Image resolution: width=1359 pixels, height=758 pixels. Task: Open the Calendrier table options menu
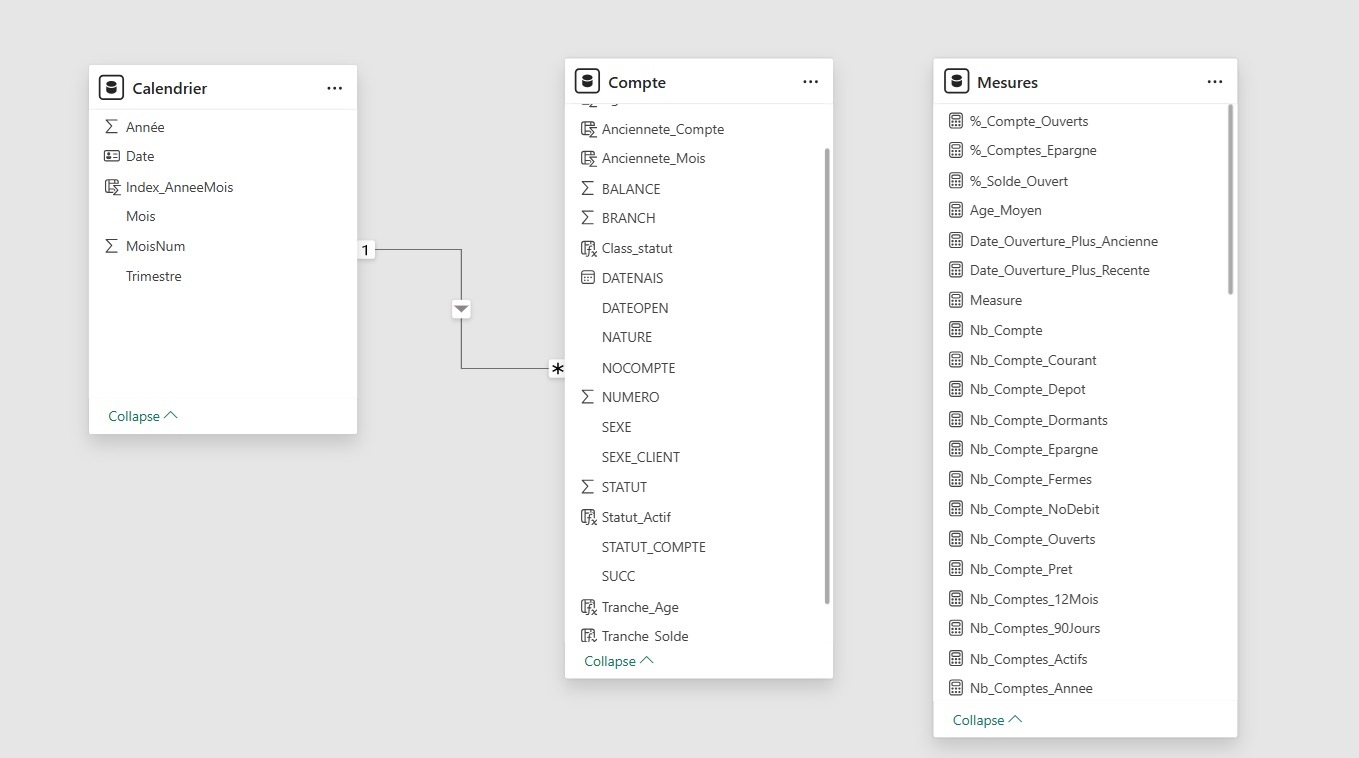pyautogui.click(x=334, y=89)
